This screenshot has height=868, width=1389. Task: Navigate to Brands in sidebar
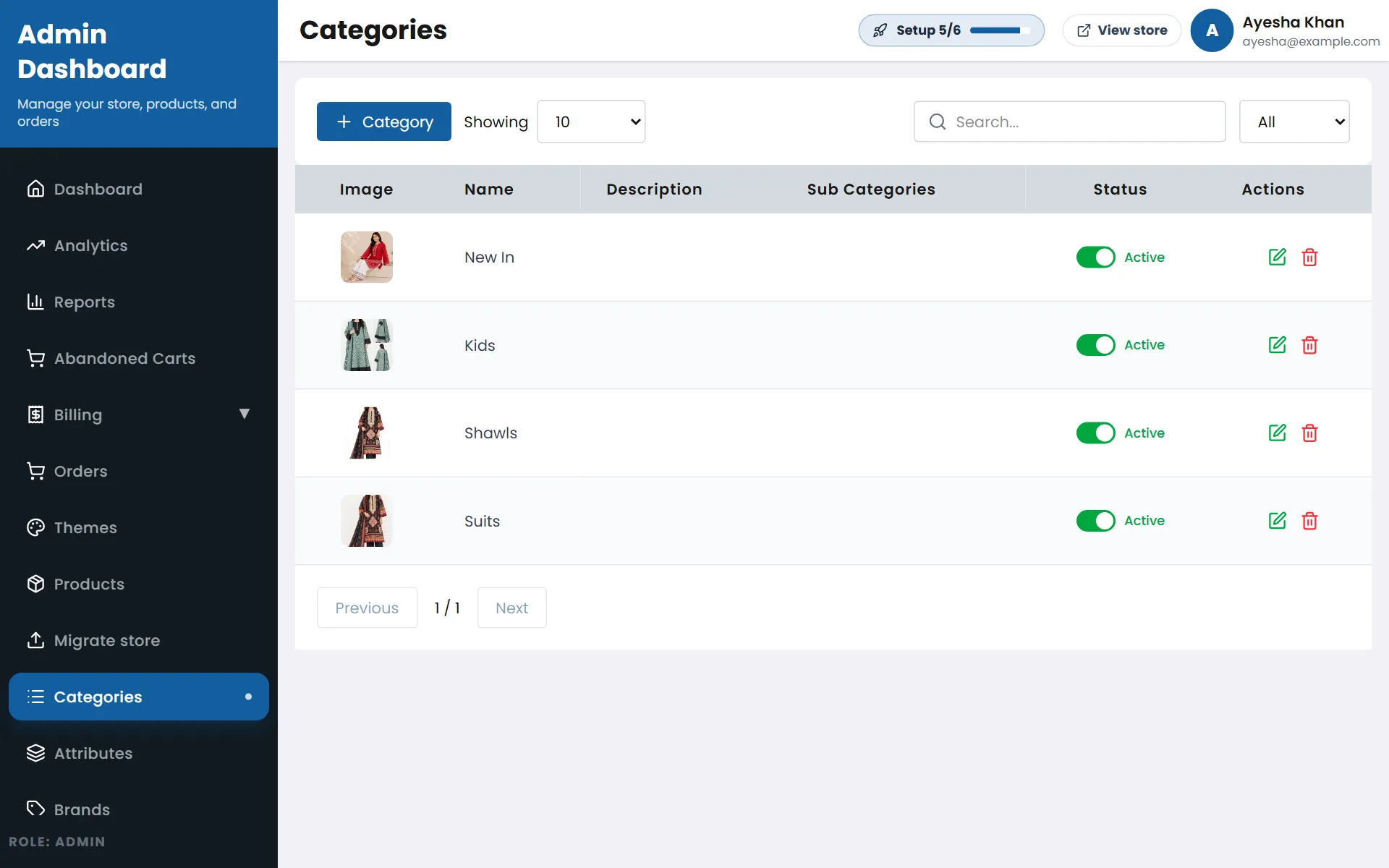(x=139, y=809)
